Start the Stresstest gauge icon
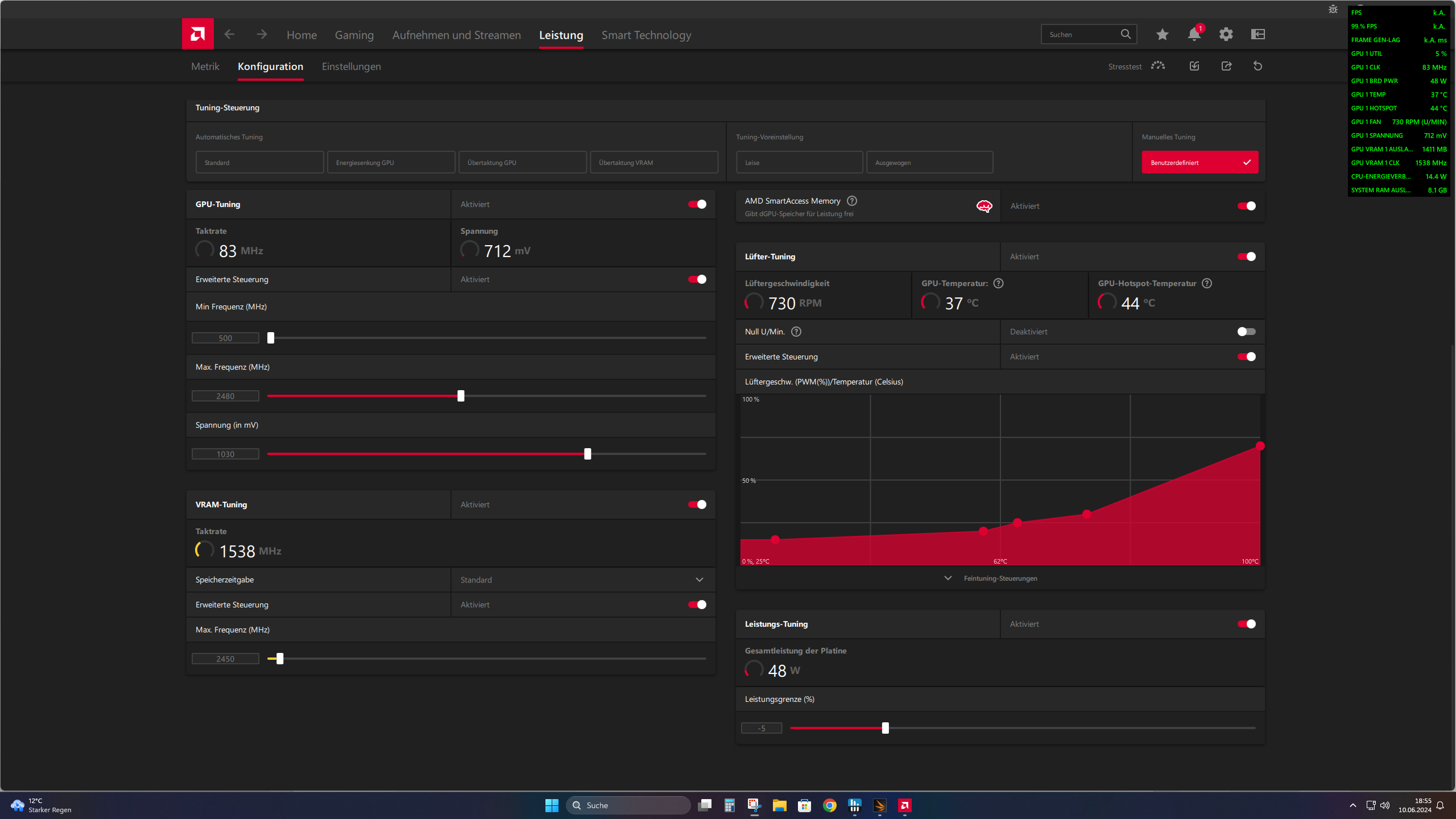Viewport: 1456px width, 819px height. pos(1158,67)
